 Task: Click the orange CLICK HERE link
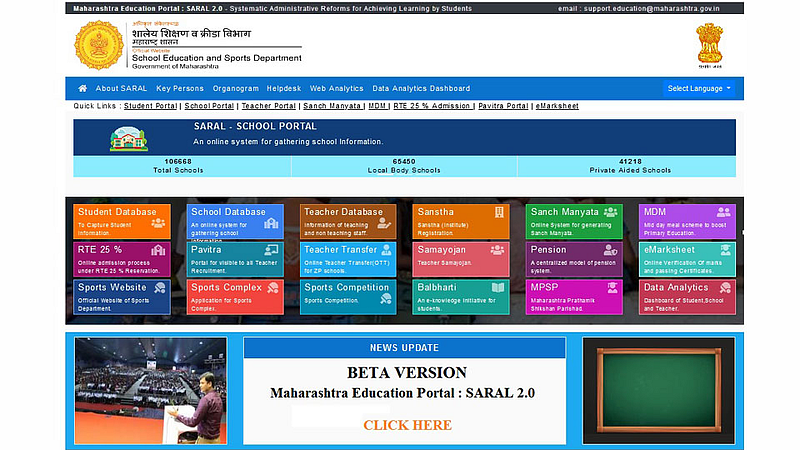tap(407, 425)
